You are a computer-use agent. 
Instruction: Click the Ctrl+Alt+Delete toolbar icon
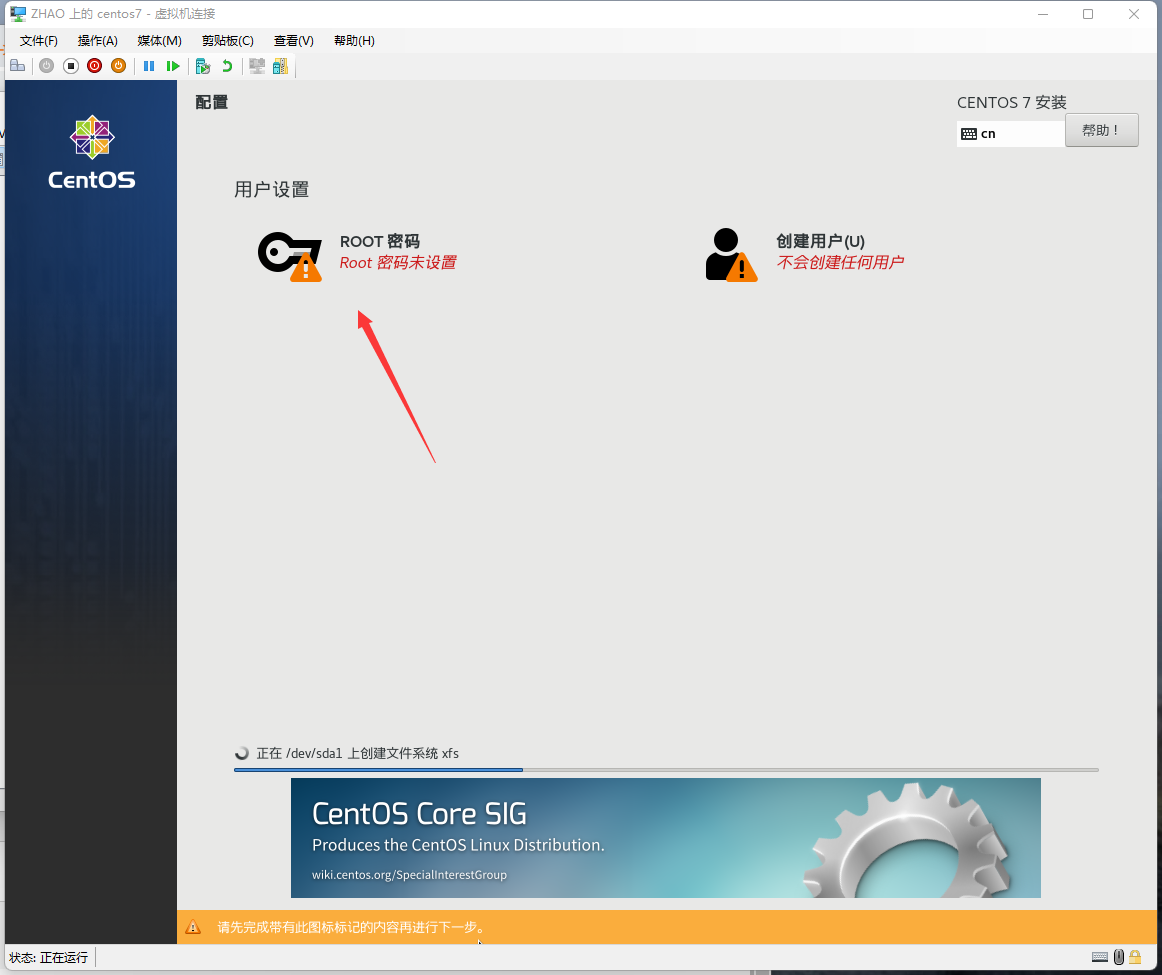pos(18,66)
